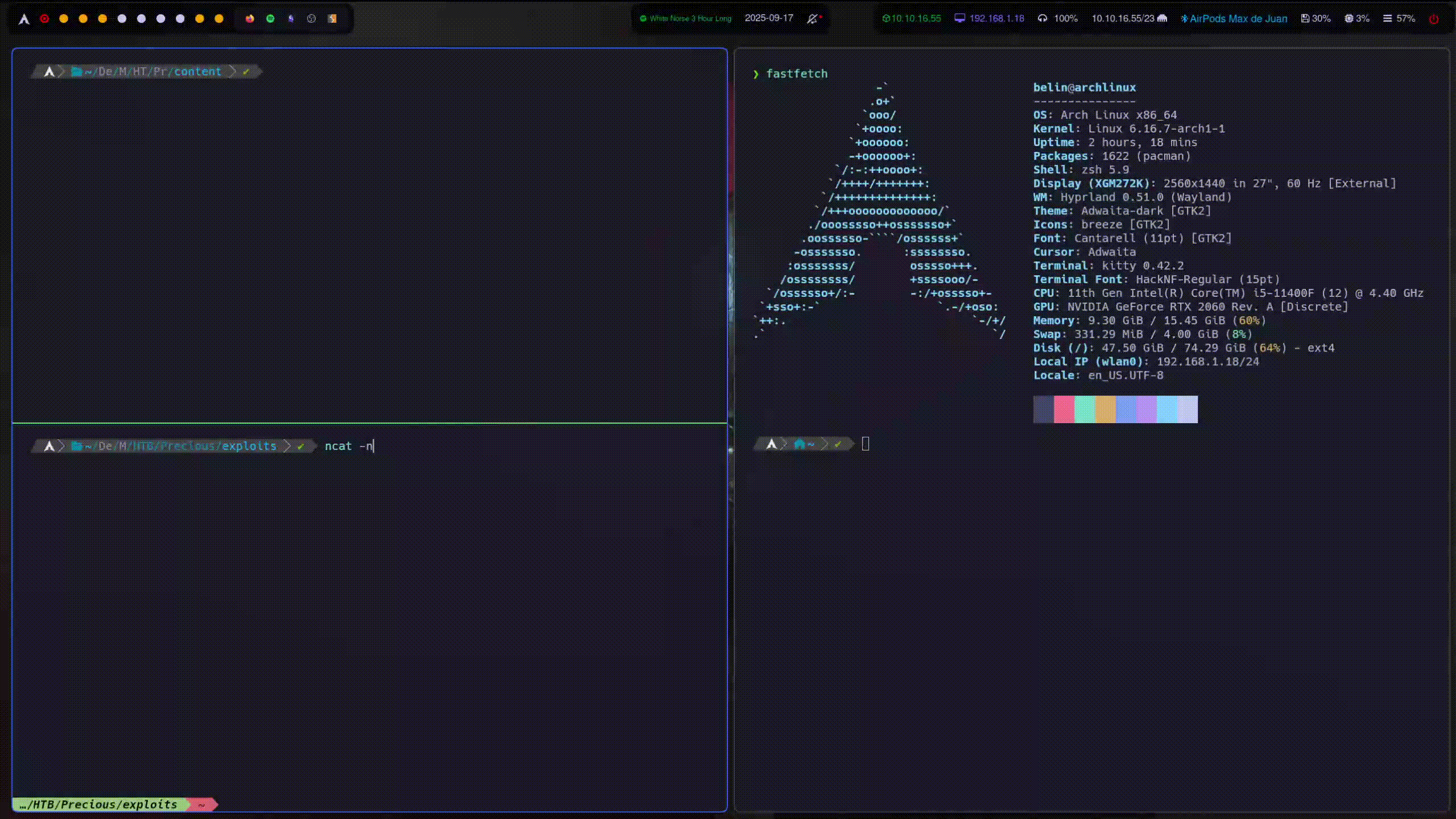Click the 10.10.16.55 VPN address module
1456x819 pixels.
pyautogui.click(x=911, y=19)
